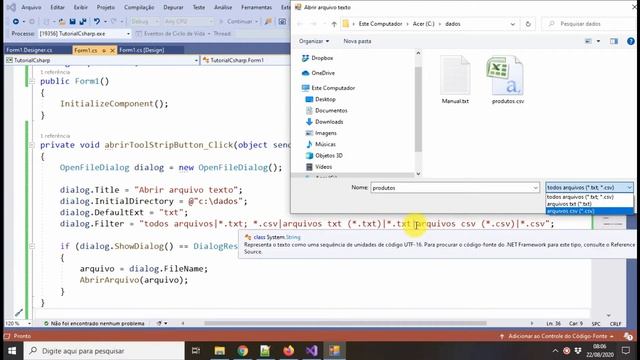Open the Arquivo menu
Screen dimensions: 640x360
click(x=31, y=7)
